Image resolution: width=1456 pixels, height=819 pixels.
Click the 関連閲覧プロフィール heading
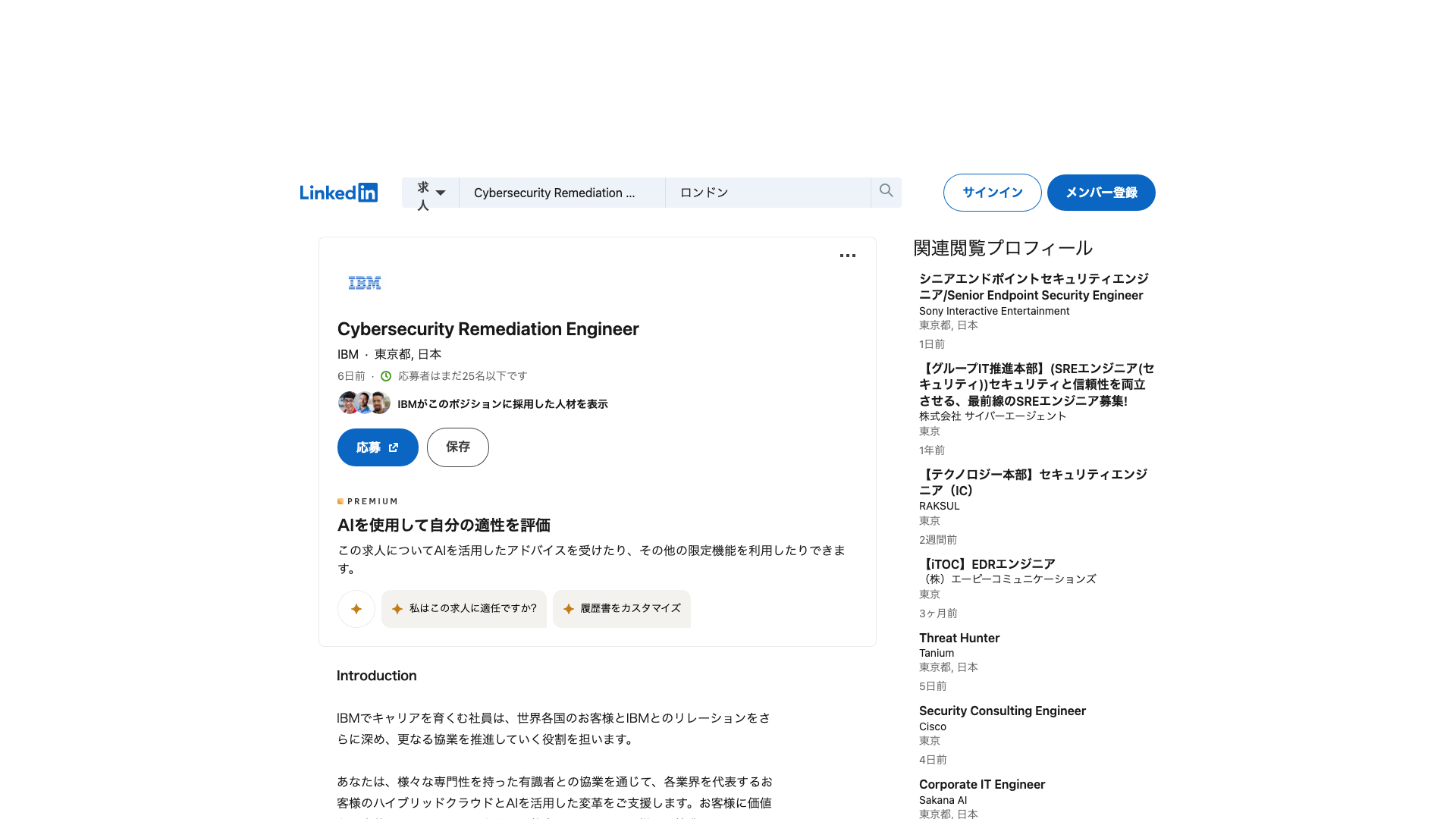point(1003,248)
